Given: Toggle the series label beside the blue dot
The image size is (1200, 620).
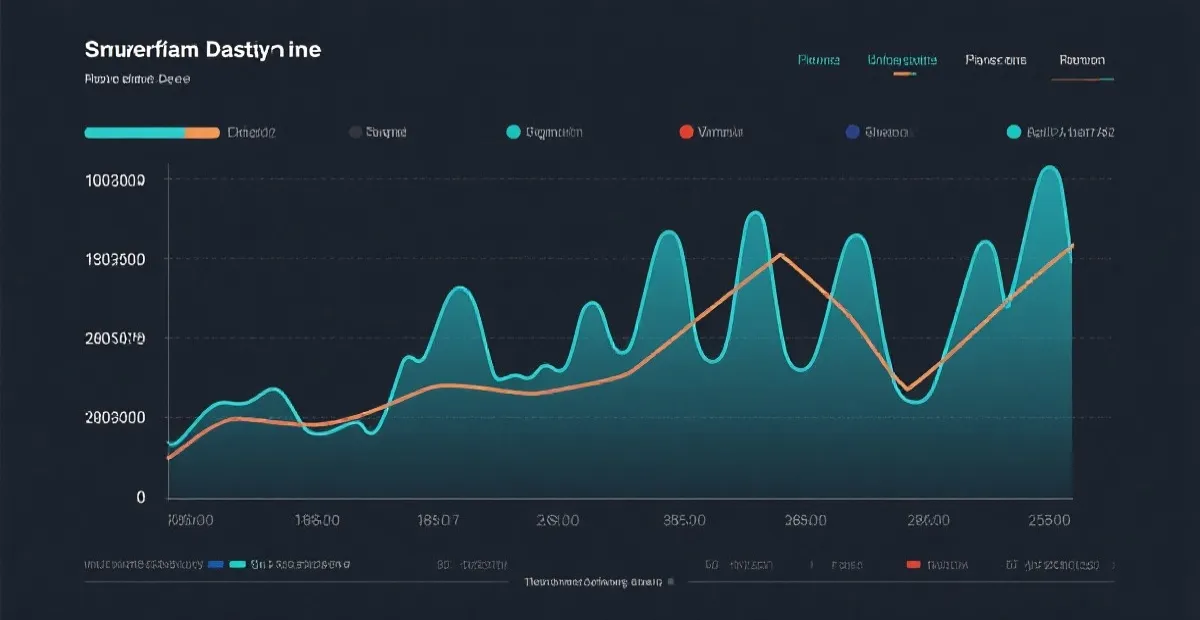Looking at the screenshot, I should coord(888,132).
